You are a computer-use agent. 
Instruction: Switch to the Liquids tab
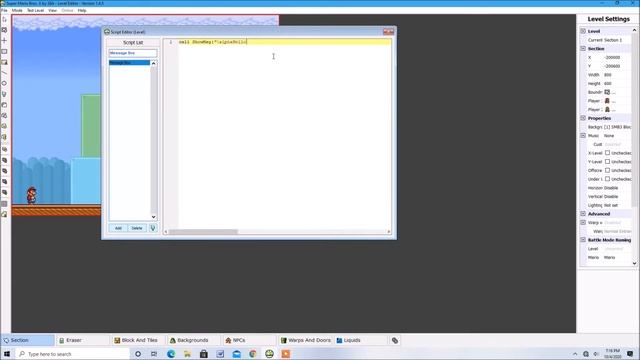pos(360,340)
